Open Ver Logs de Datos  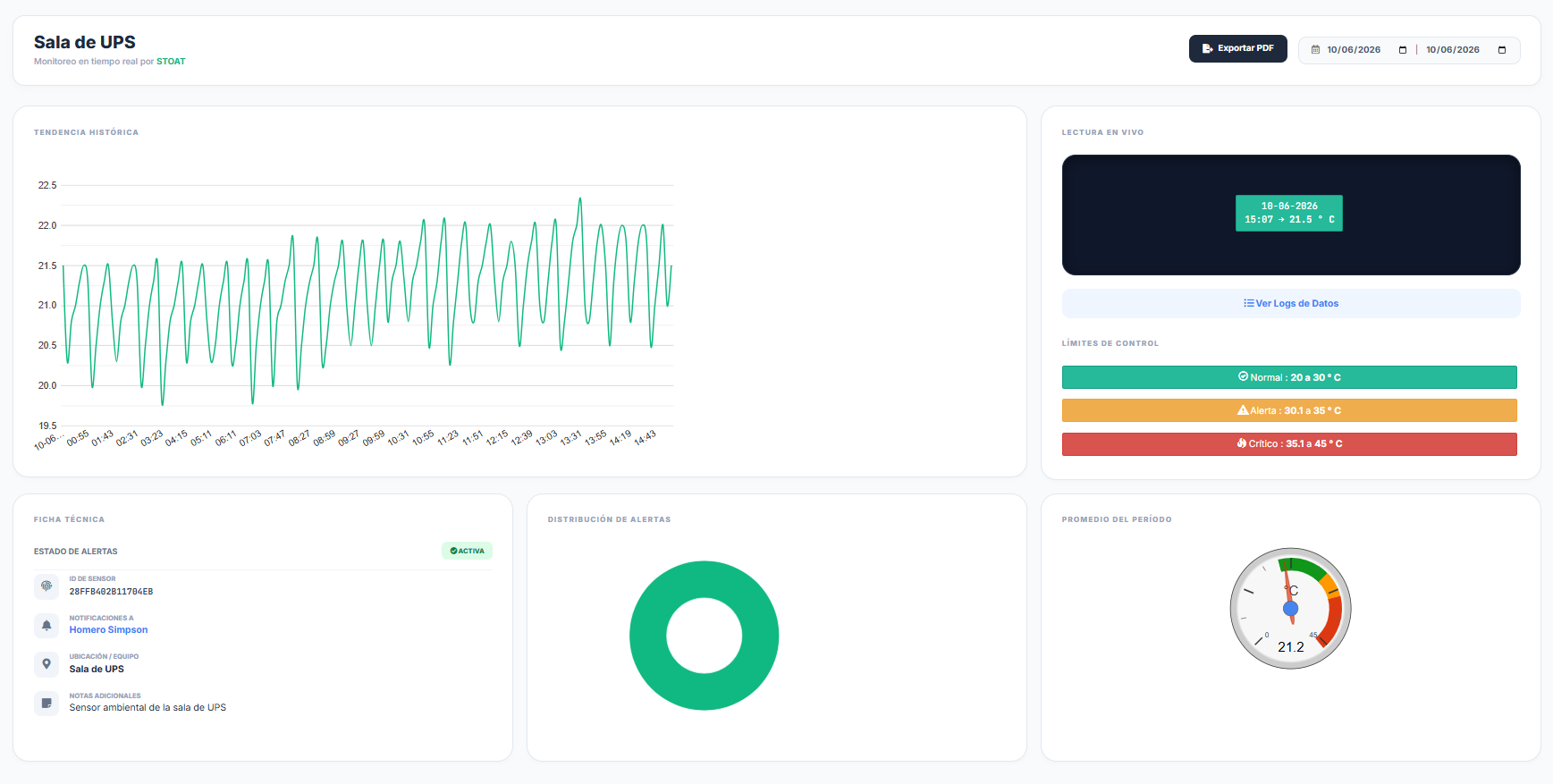tap(1291, 303)
